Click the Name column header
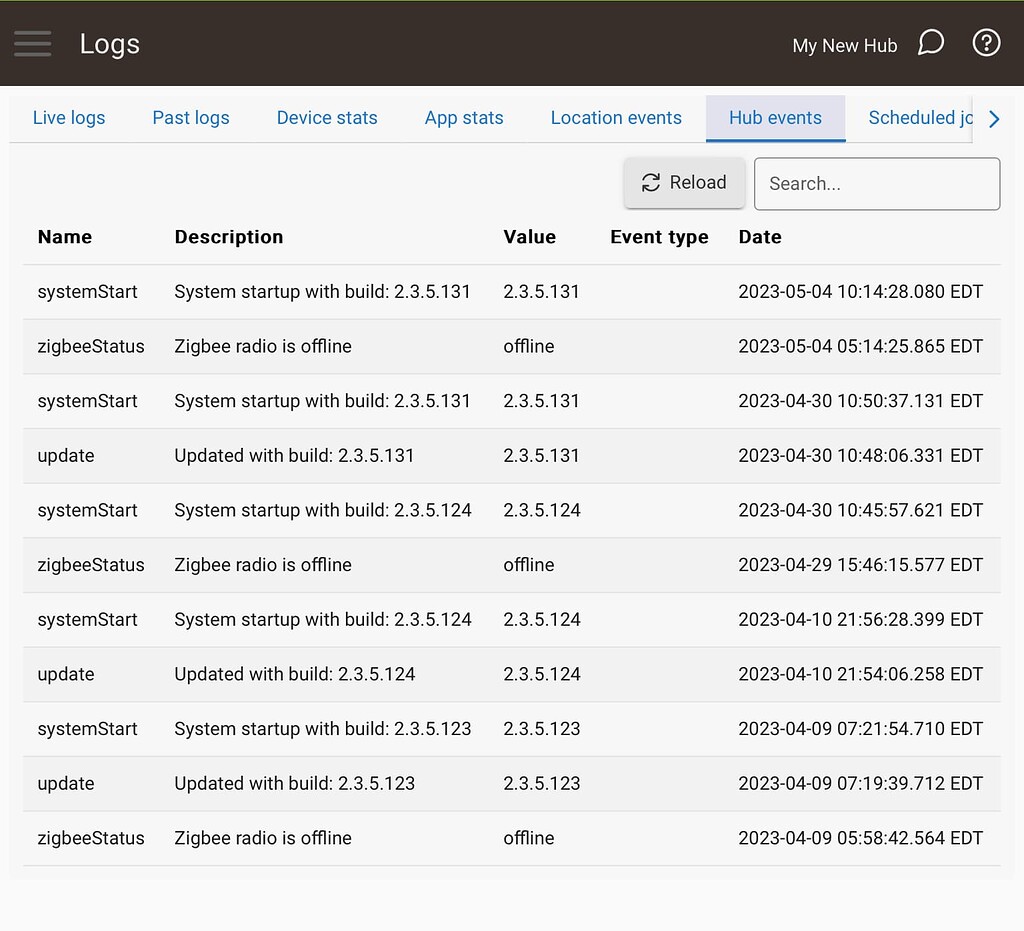Viewport: 1024px width, 931px height. pyautogui.click(x=65, y=237)
